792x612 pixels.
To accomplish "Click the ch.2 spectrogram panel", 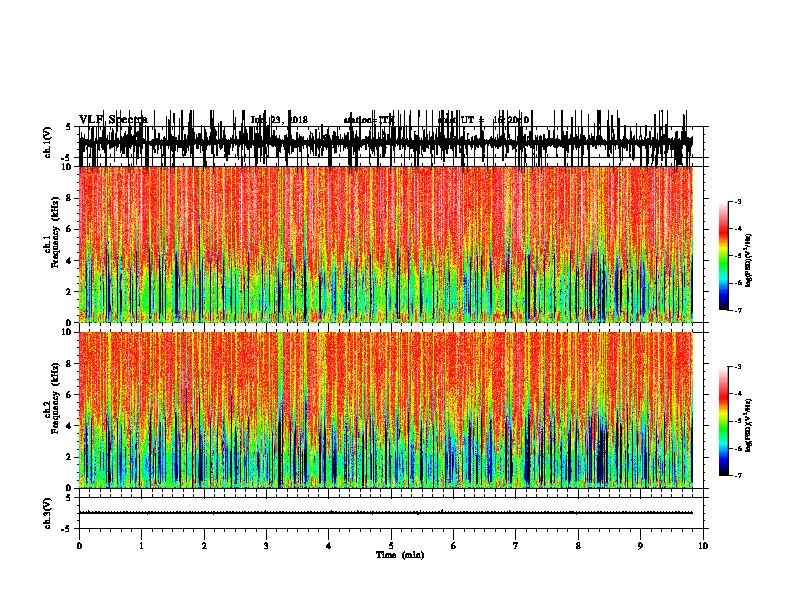I will point(386,410).
